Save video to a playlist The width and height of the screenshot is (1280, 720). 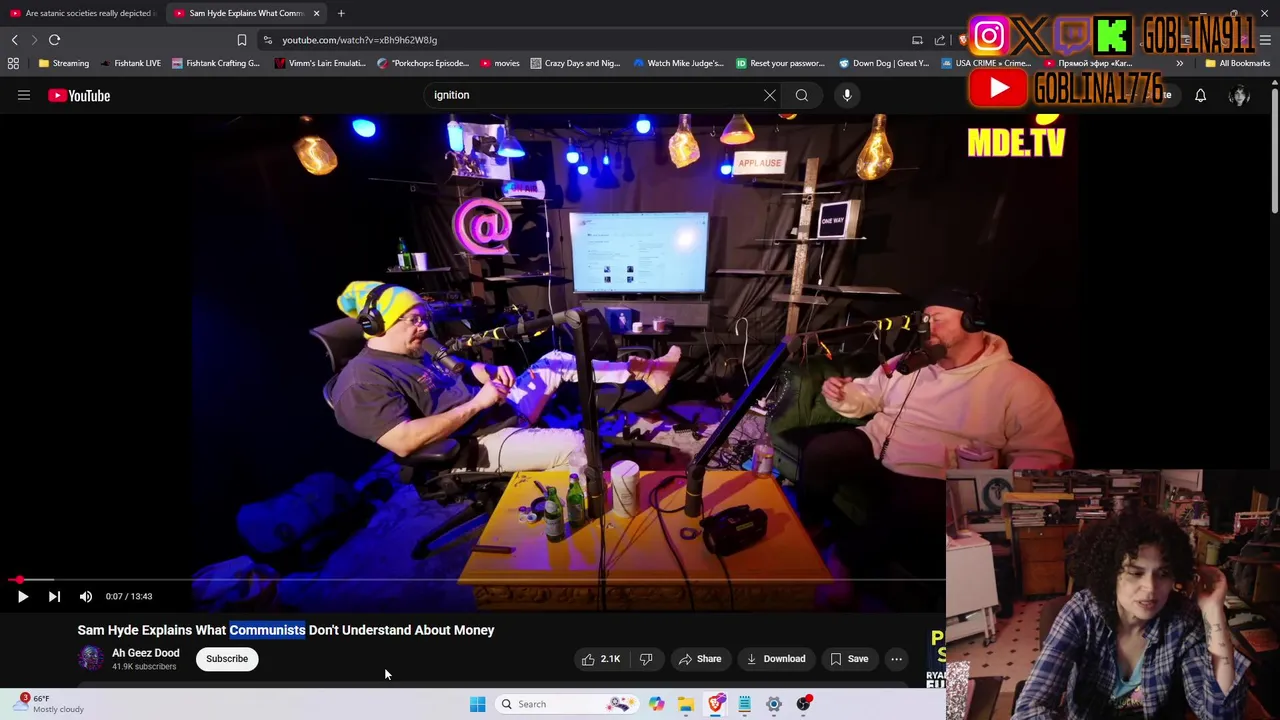(x=849, y=659)
